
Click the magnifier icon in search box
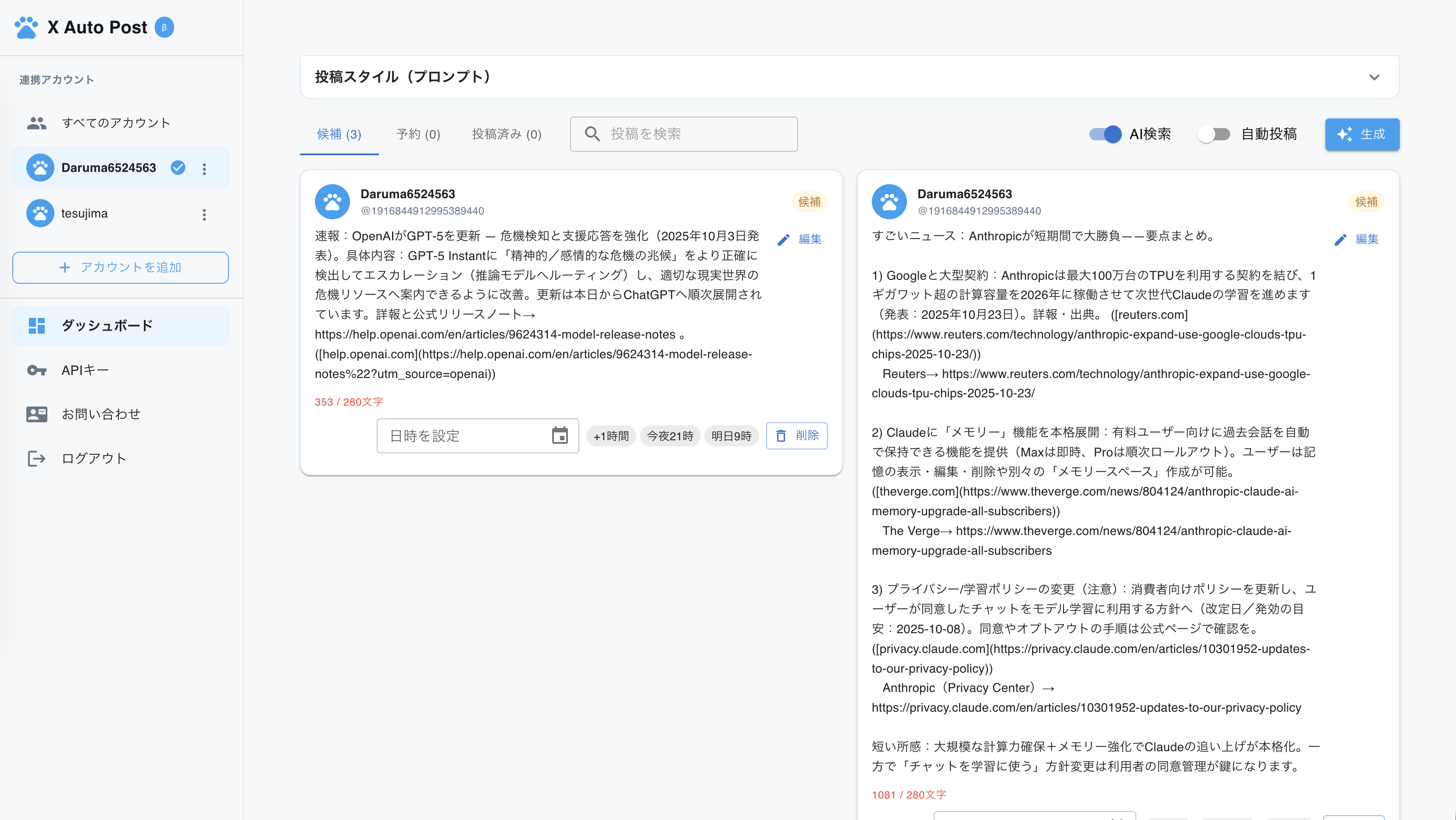click(592, 134)
